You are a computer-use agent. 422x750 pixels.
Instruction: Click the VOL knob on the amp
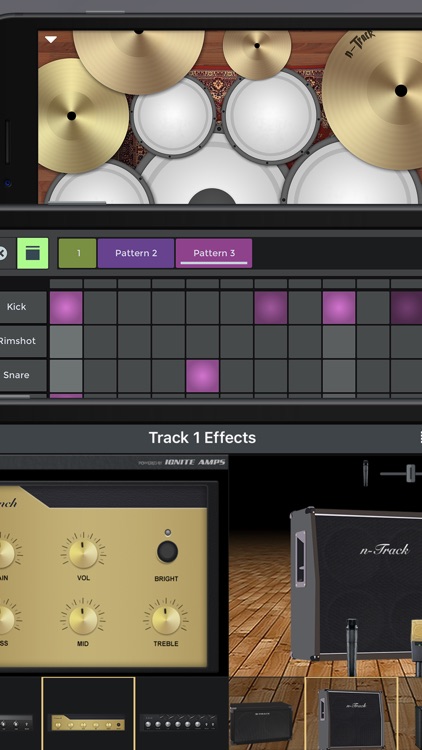point(83,554)
